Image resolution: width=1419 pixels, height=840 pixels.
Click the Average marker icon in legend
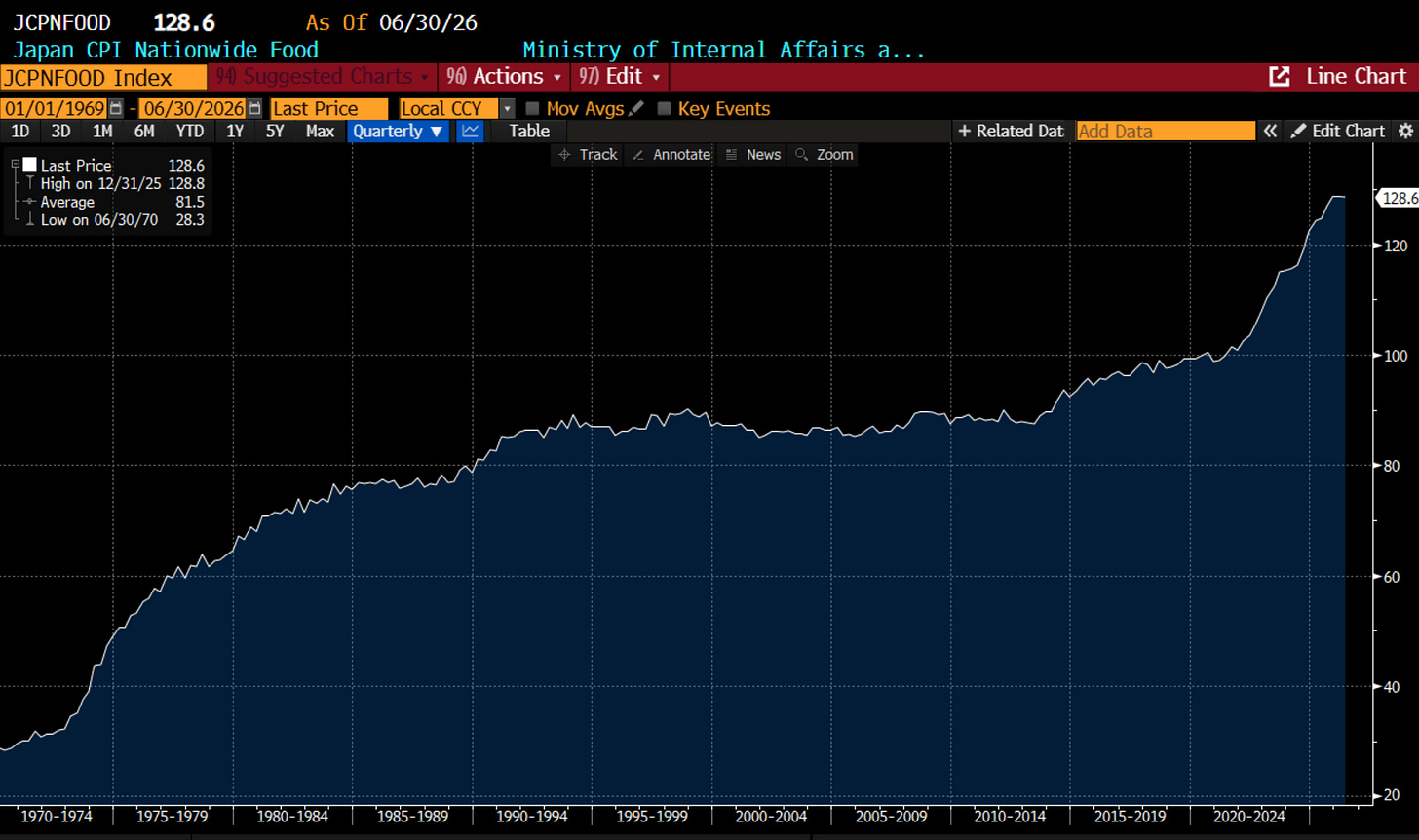(30, 202)
